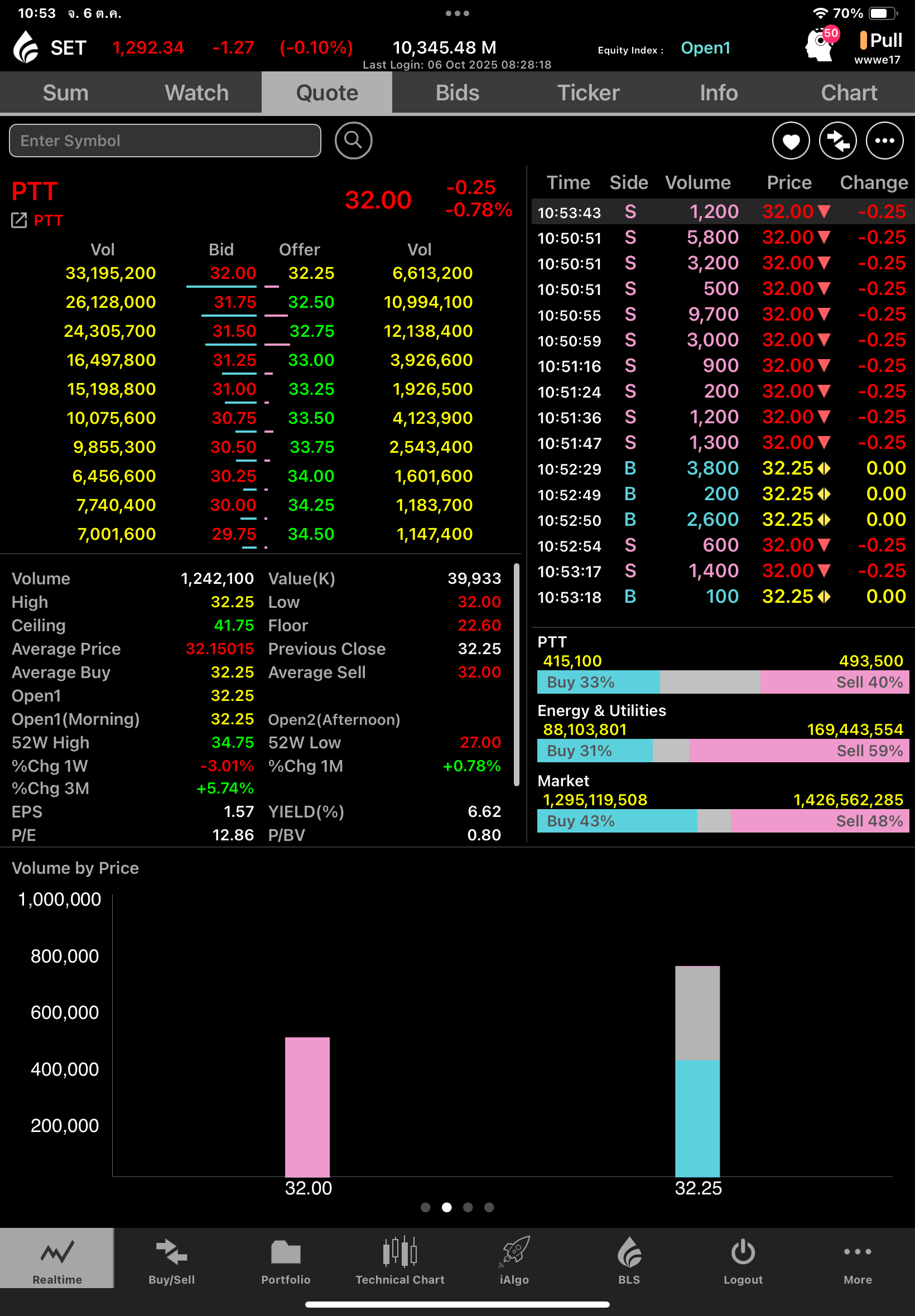Open Buy/Sell in bottom navigation

tap(171, 1258)
